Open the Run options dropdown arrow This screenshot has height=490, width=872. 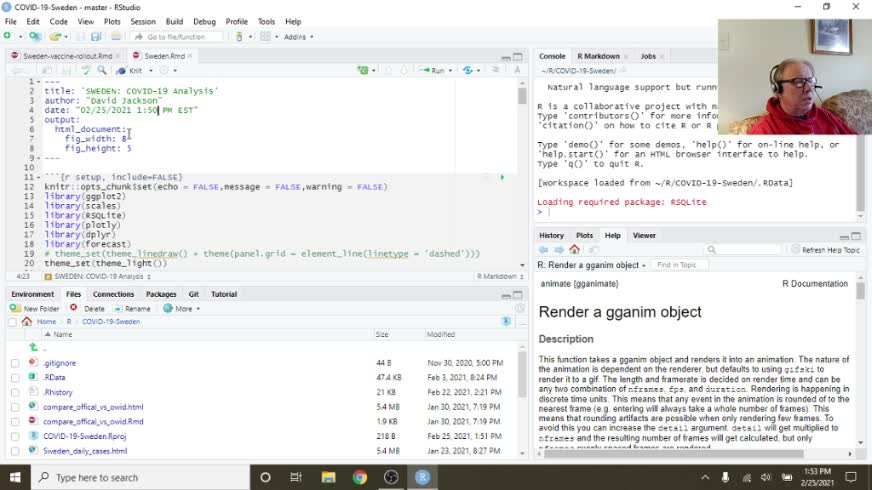coord(450,71)
